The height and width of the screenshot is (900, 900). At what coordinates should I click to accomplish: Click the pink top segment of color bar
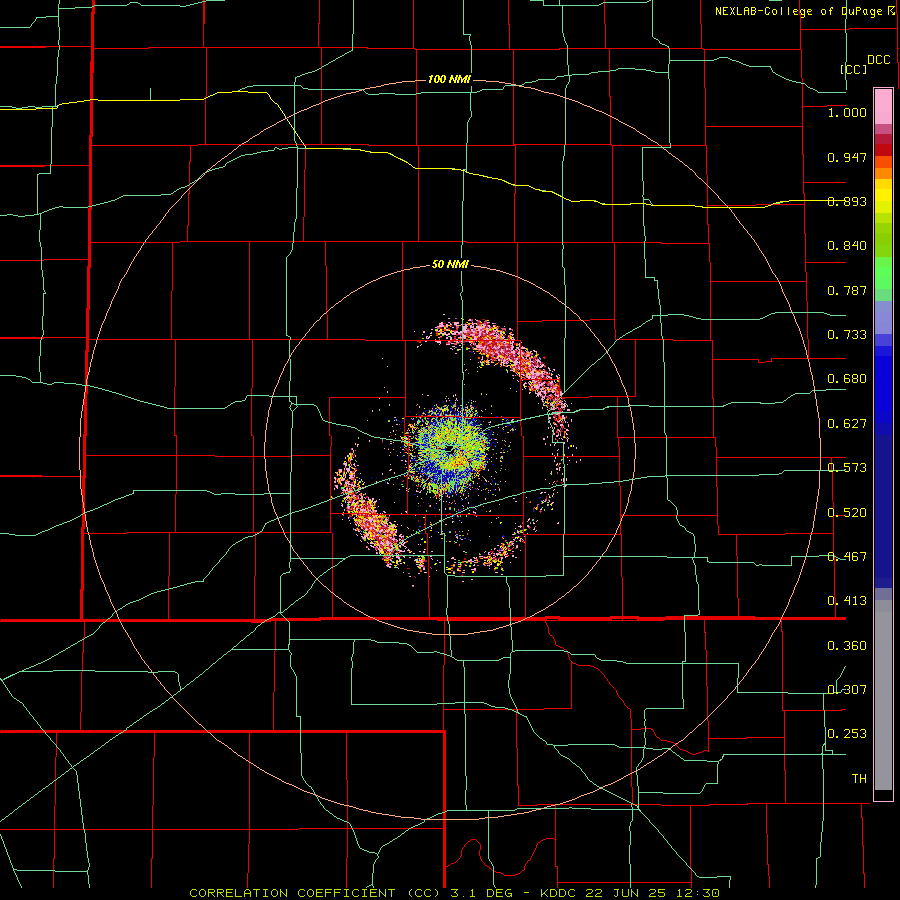[883, 107]
